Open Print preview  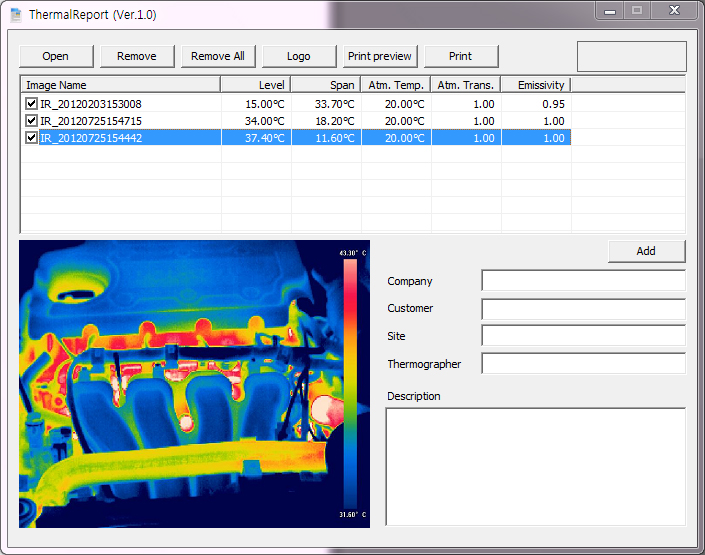[x=380, y=56]
